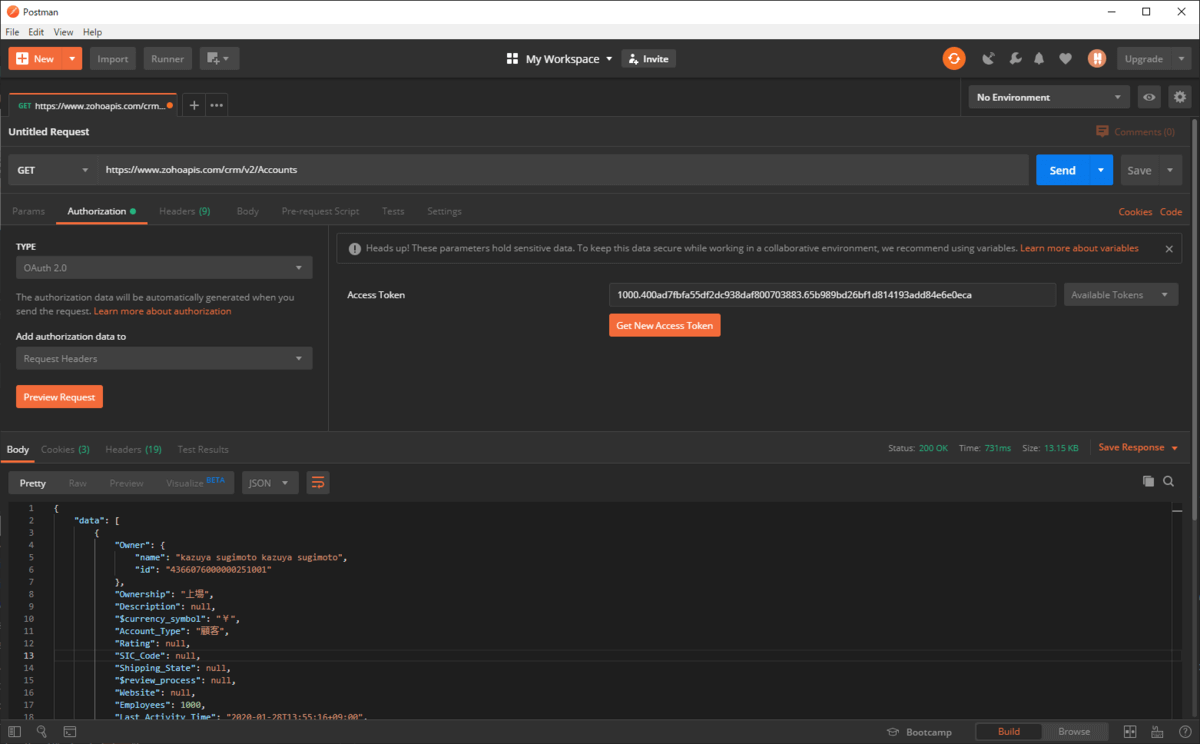Open the environment quick look eye
This screenshot has width=1200, height=744.
point(1149,97)
